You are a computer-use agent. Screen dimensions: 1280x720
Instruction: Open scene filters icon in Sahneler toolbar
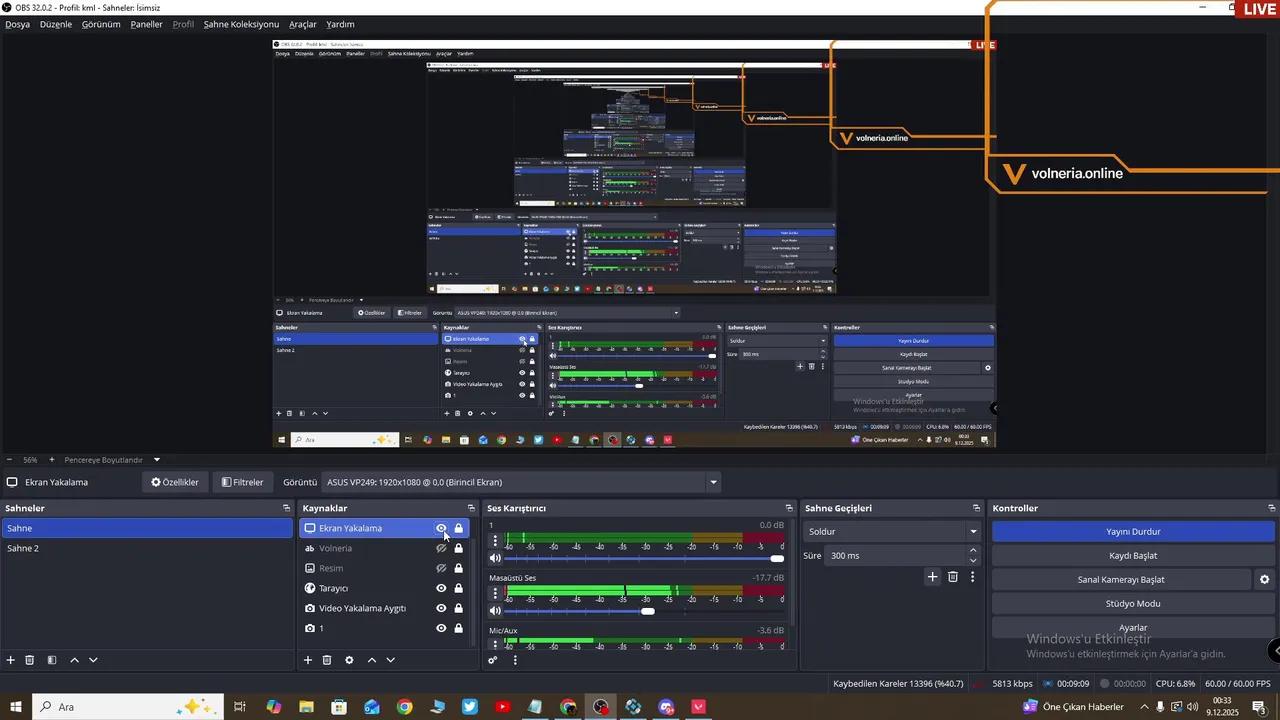[x=52, y=660]
